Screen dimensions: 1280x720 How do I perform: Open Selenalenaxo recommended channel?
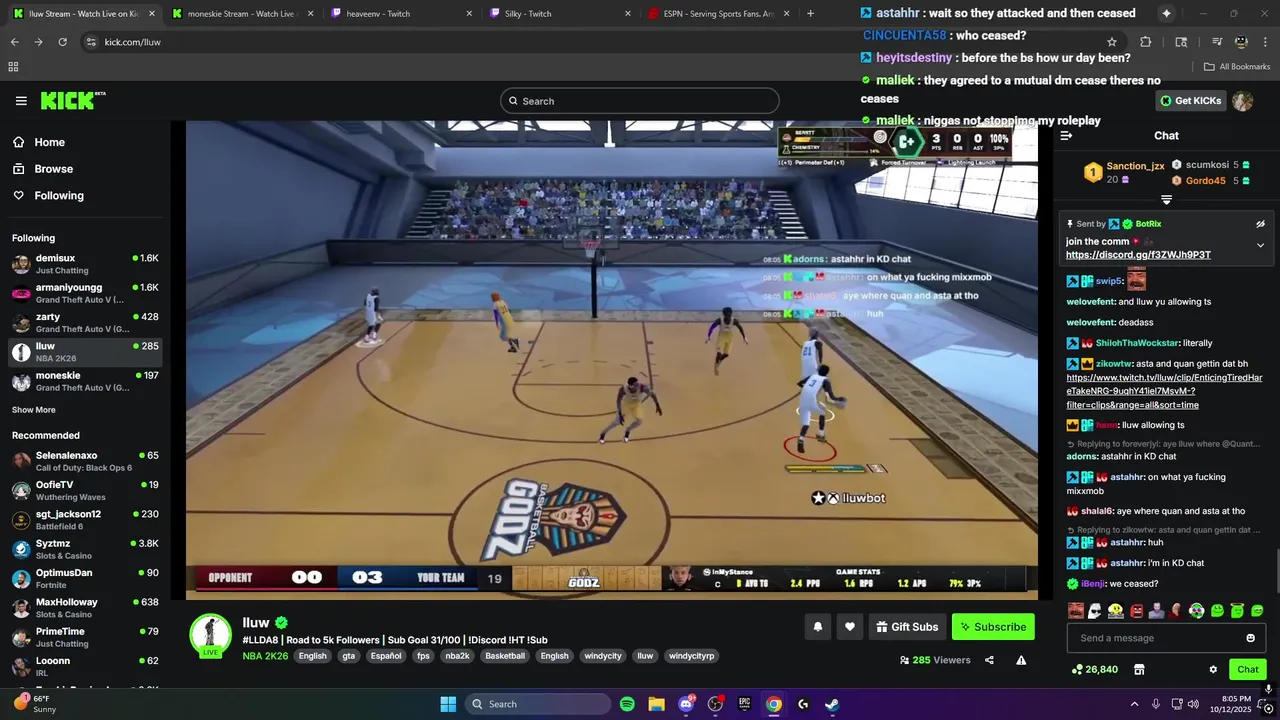(85, 461)
